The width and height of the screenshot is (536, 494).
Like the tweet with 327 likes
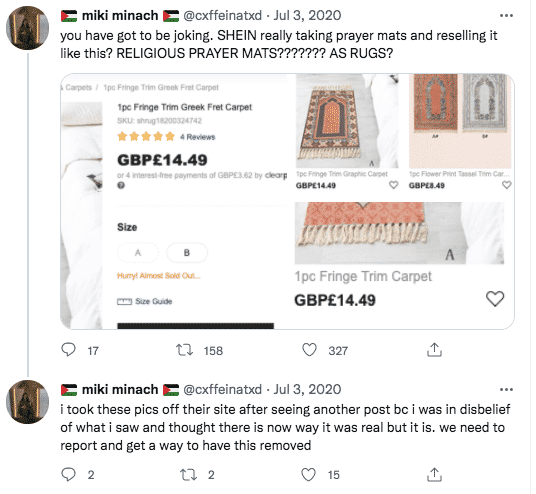coord(309,350)
